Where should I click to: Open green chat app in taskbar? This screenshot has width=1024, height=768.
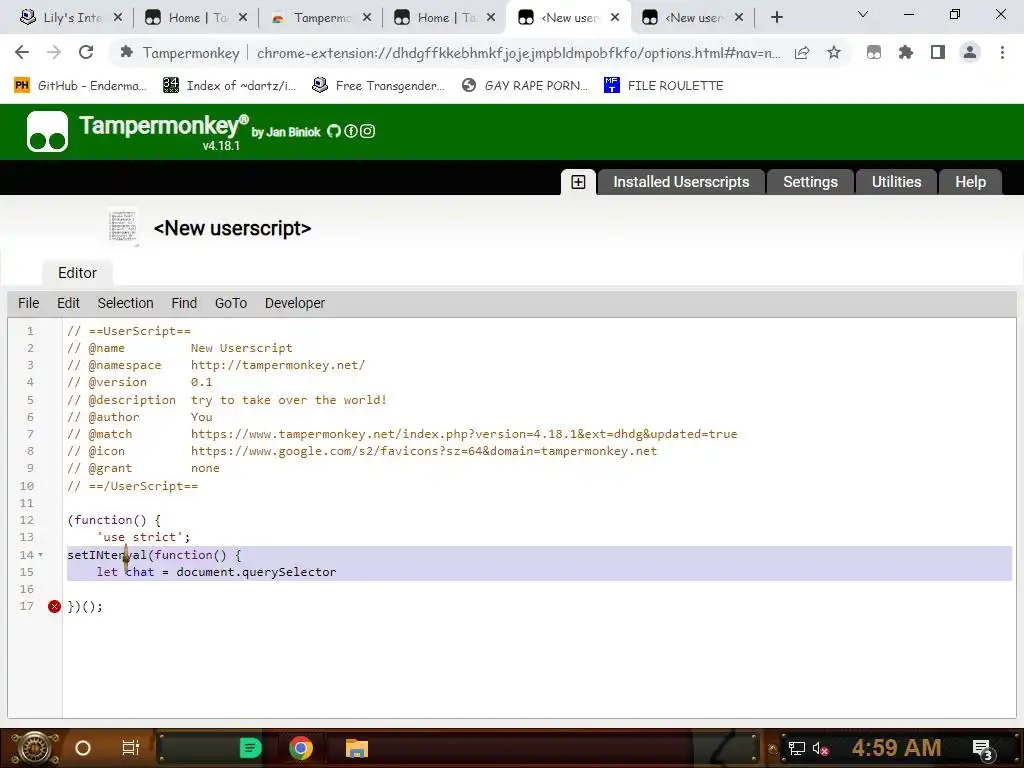pos(249,748)
